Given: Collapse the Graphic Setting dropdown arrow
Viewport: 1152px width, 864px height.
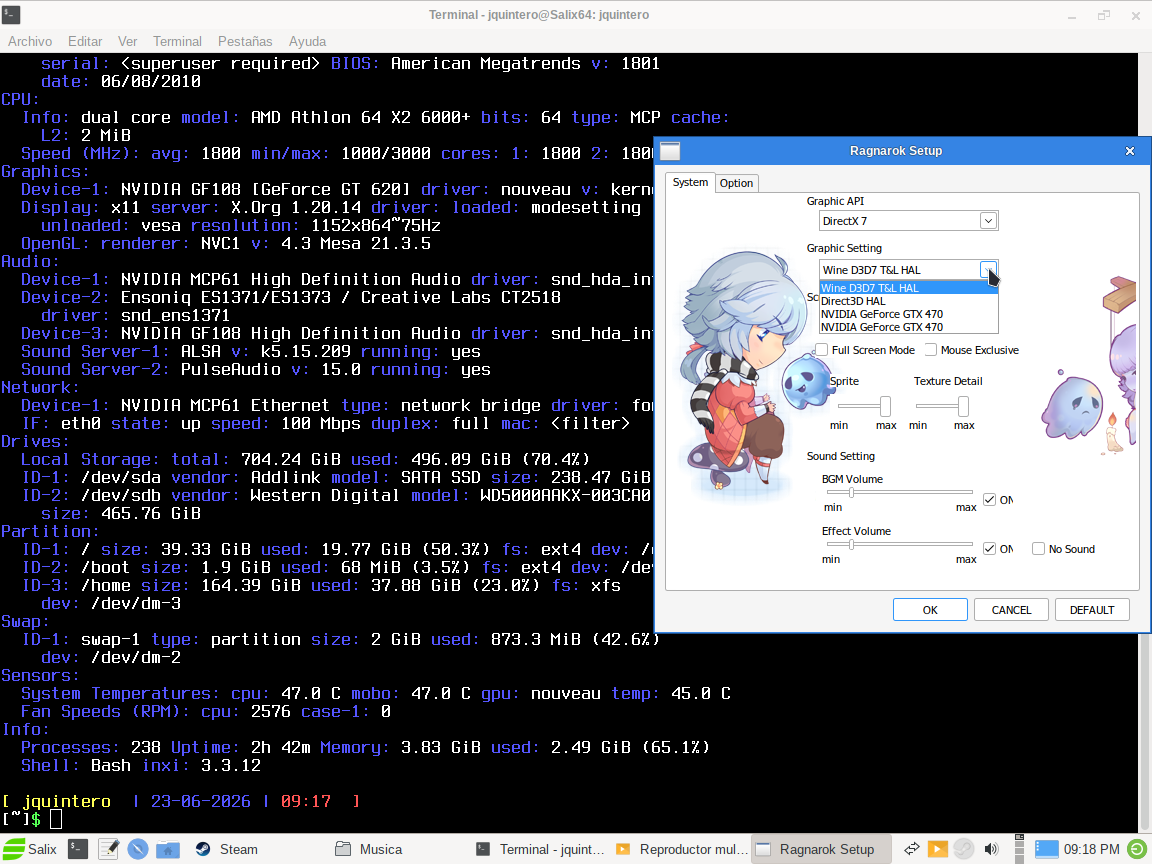Looking at the screenshot, I should click(x=988, y=270).
